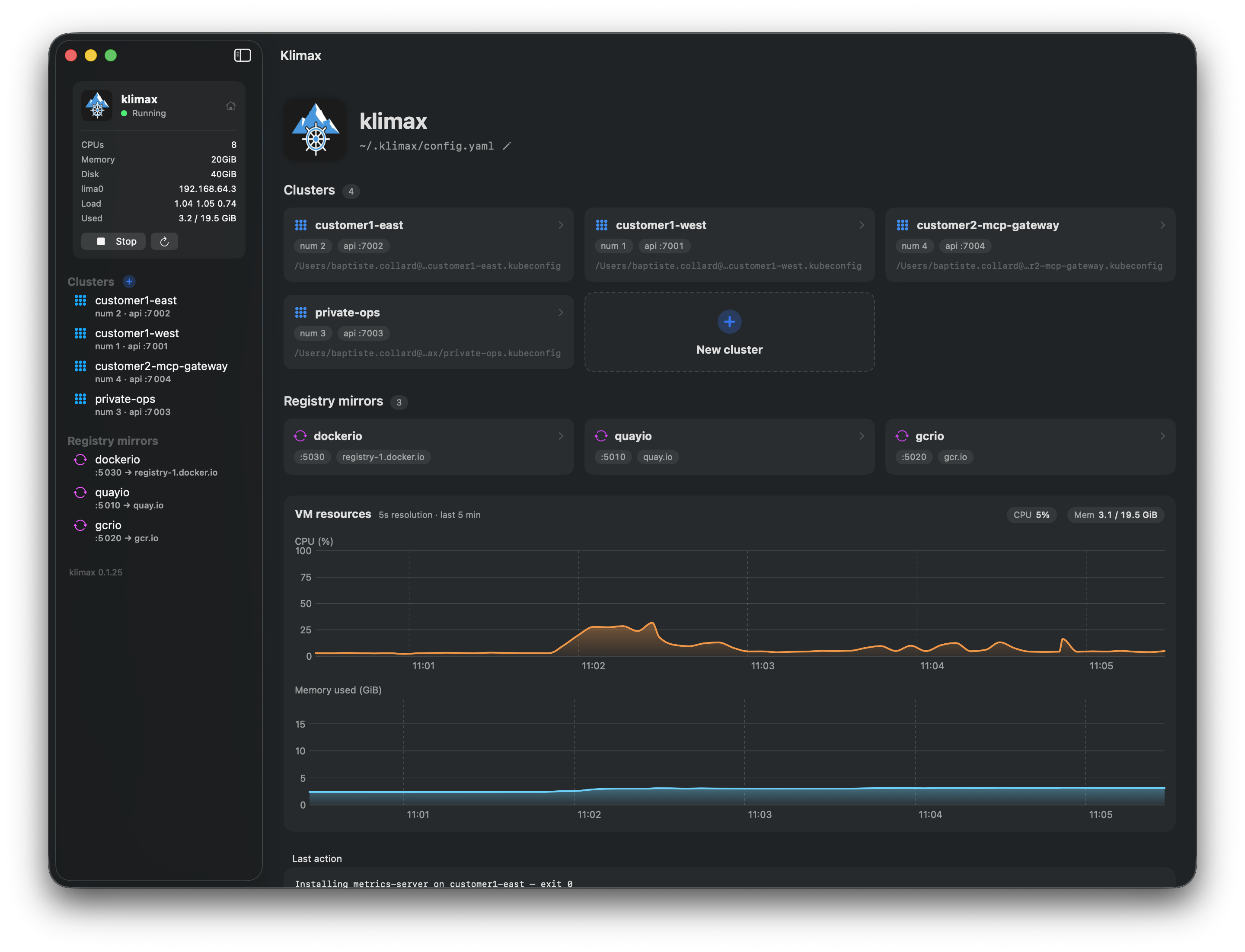Image resolution: width=1245 pixels, height=952 pixels.
Task: Click the Last action log line
Action: pos(434,884)
